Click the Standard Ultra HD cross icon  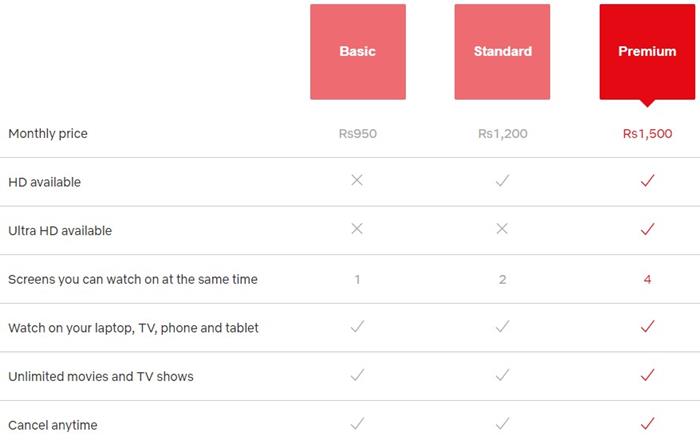[502, 229]
